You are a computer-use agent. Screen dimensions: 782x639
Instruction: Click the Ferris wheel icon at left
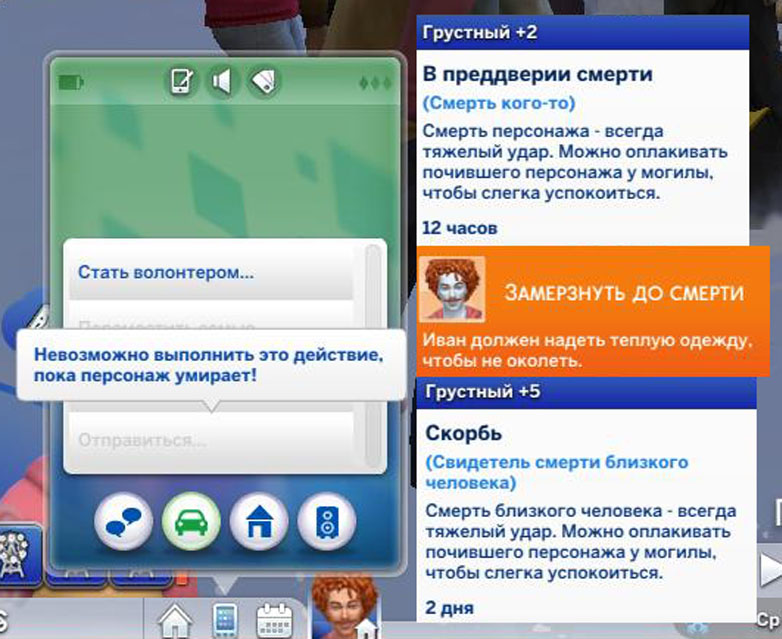[18, 556]
